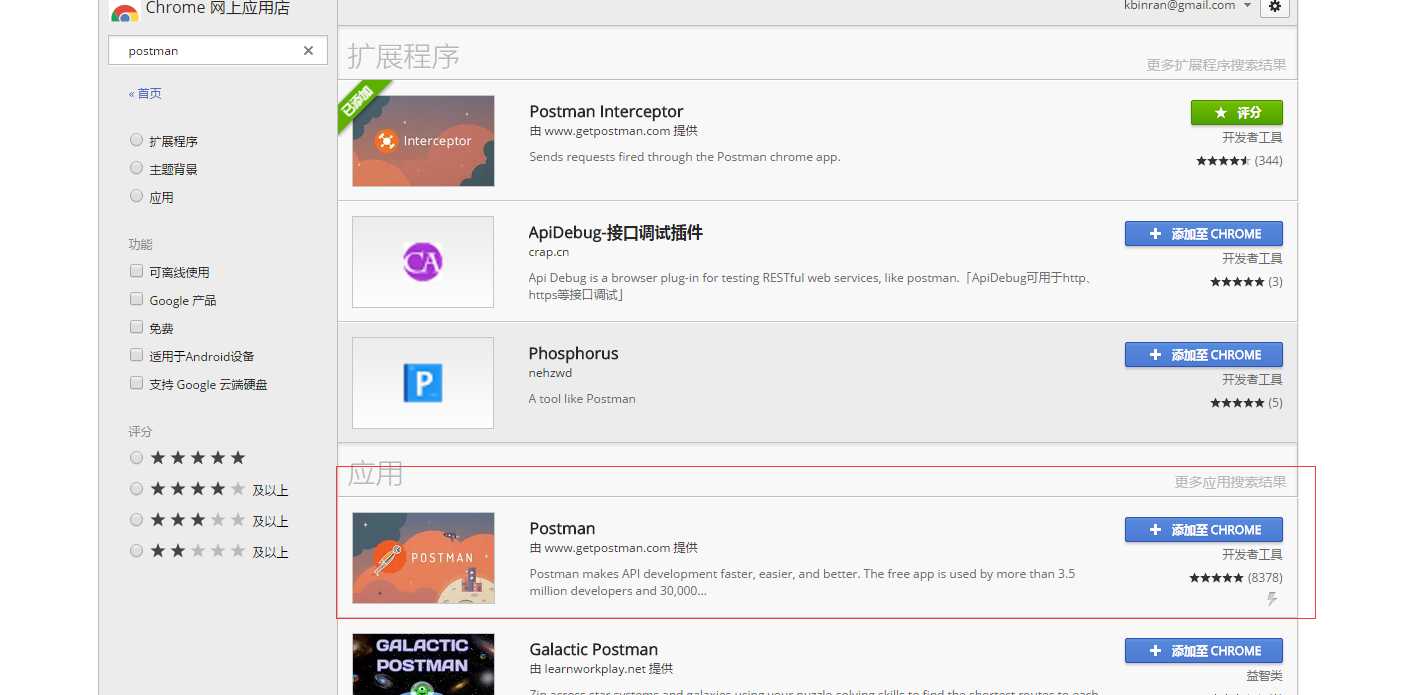This screenshot has width=1411, height=695.
Task: Add Phosphorus with 添加至 CHROME button
Action: coord(1204,355)
